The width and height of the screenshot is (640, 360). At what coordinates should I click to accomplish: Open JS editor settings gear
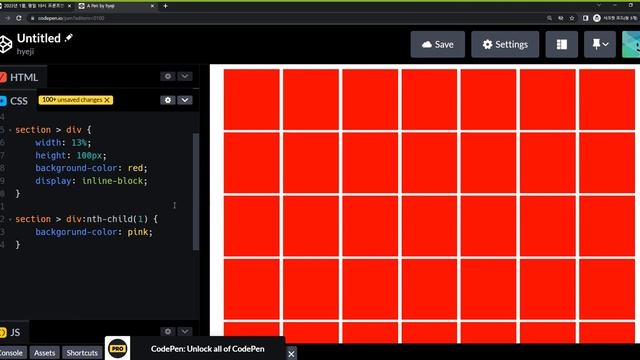click(168, 331)
